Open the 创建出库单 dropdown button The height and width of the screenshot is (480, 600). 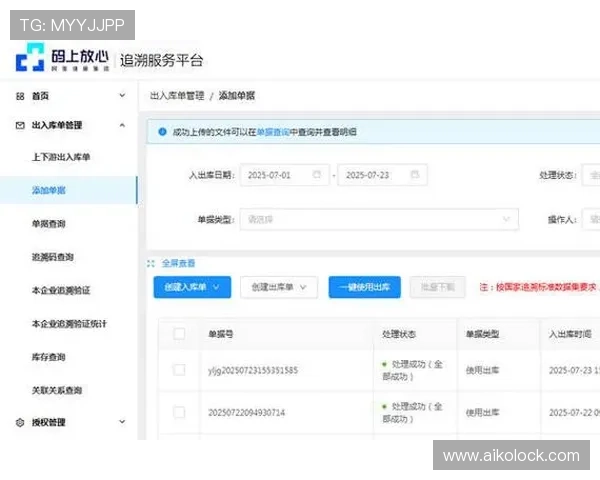279,287
